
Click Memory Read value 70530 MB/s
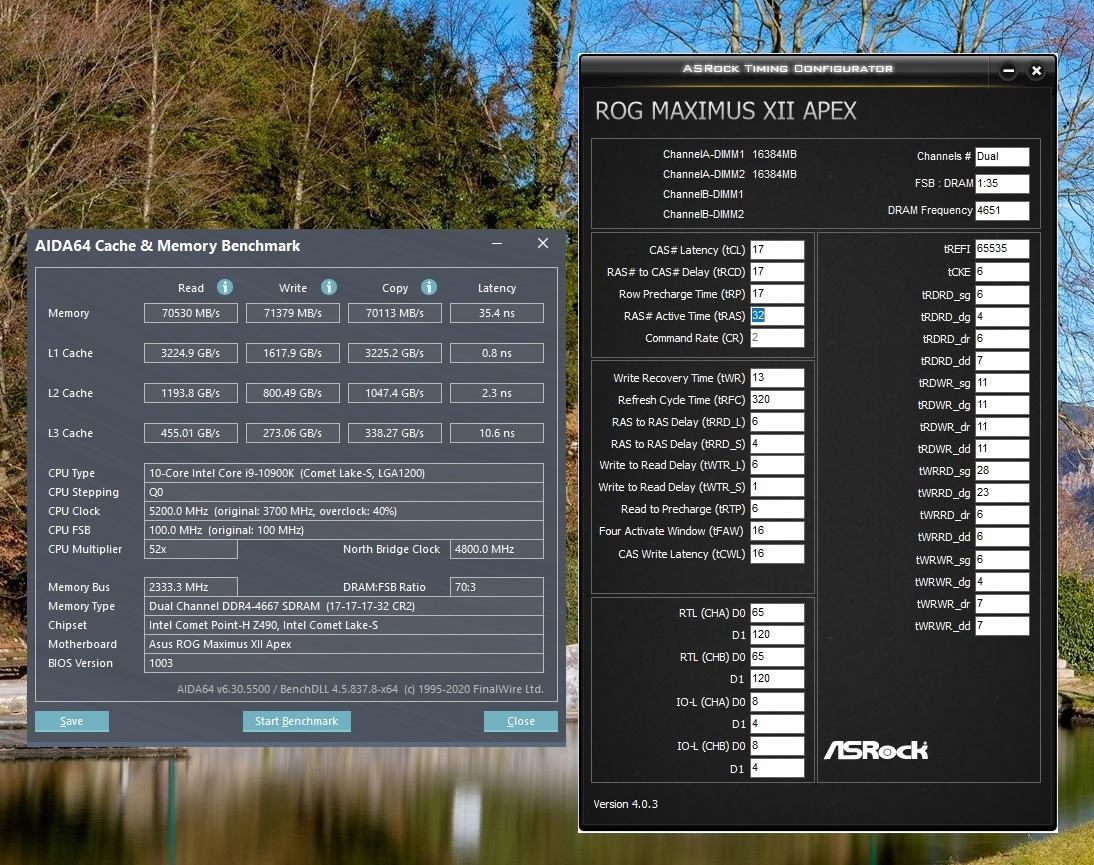[190, 313]
